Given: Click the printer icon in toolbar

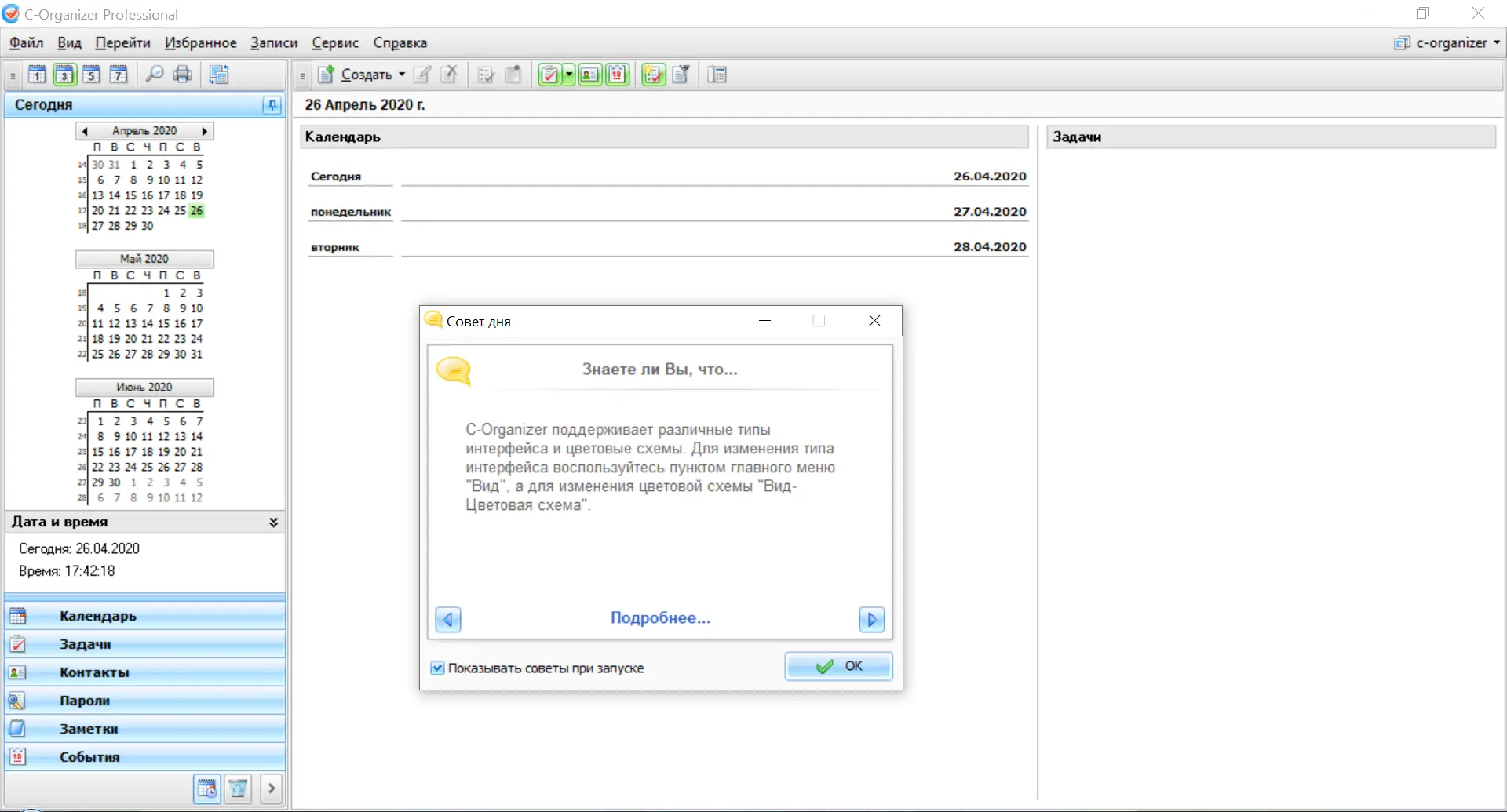Looking at the screenshot, I should pyautogui.click(x=183, y=75).
